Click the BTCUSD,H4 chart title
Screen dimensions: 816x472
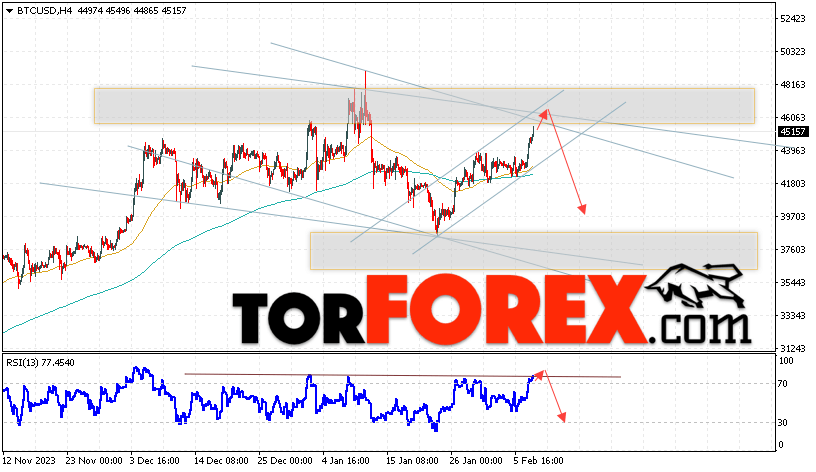coord(45,10)
